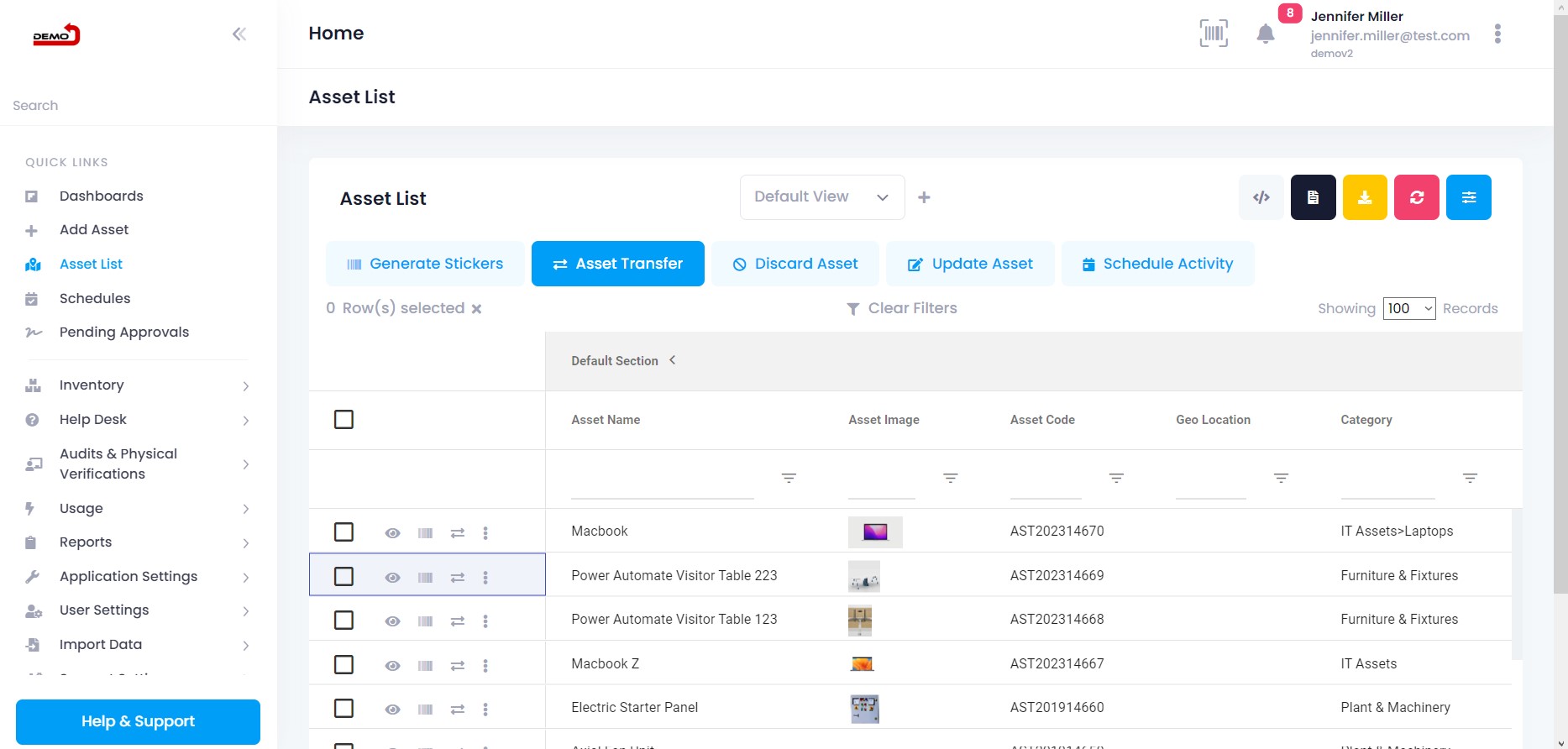
Task: Clear row selection with x icon
Action: click(x=476, y=309)
